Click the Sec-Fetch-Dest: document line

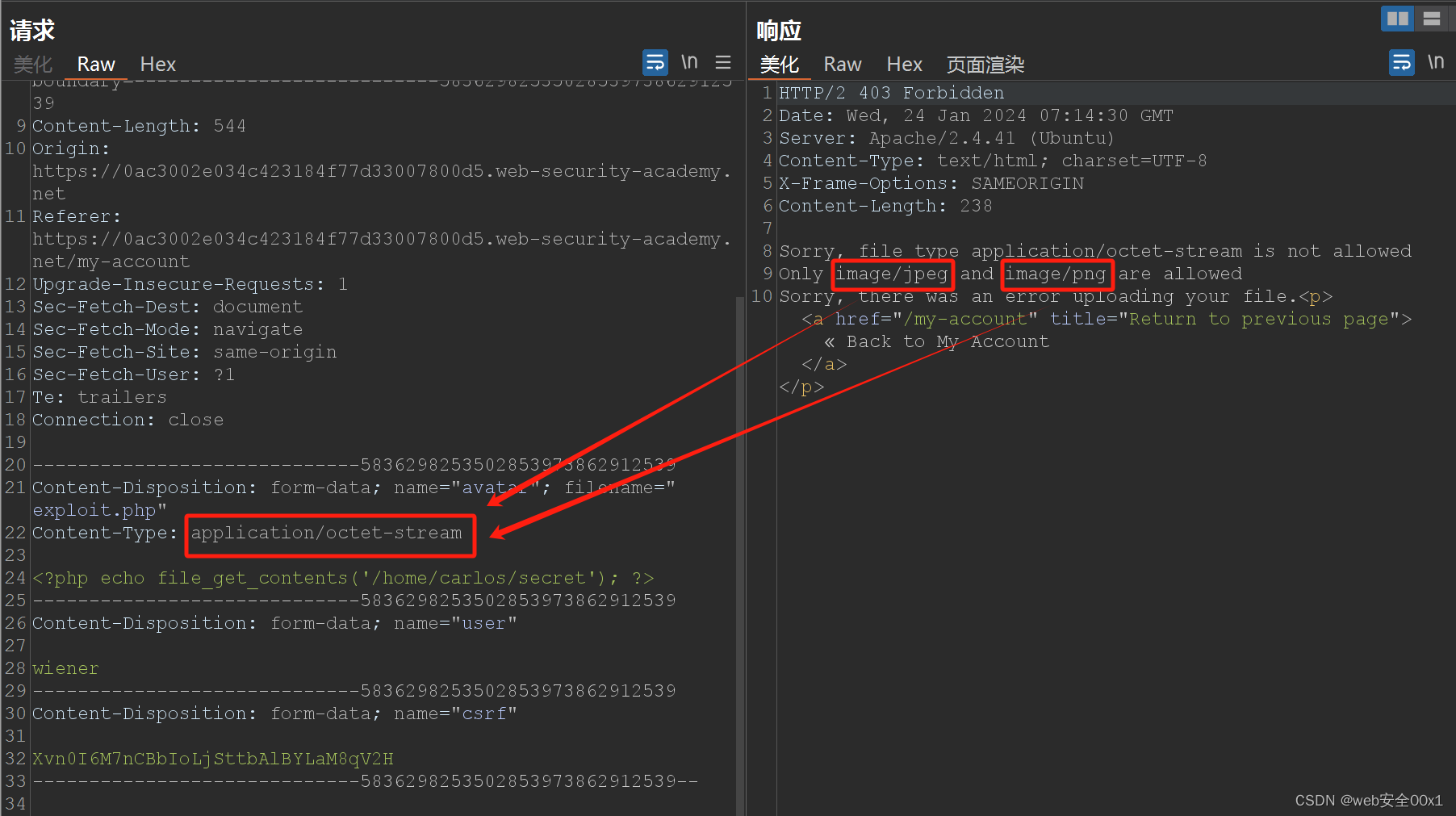167,307
